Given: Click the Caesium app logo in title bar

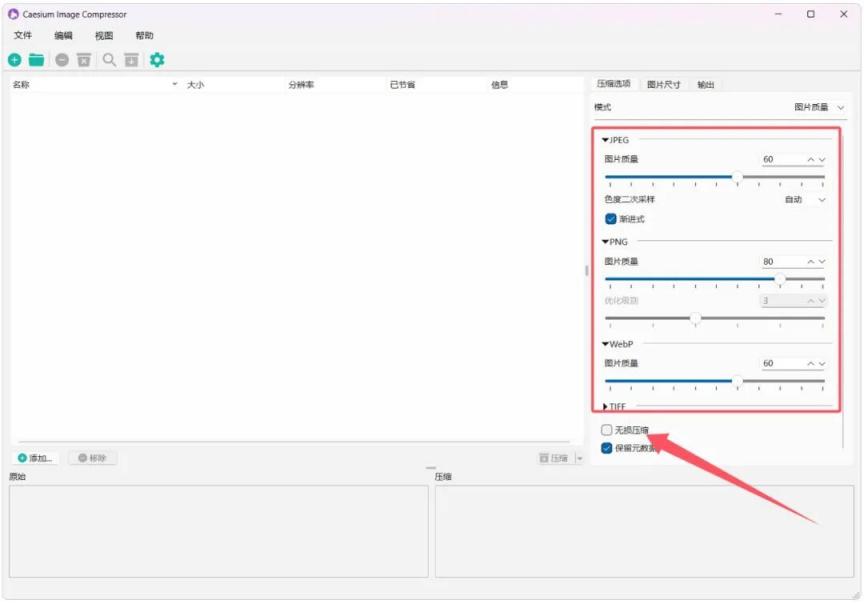Looking at the screenshot, I should pyautogui.click(x=13, y=14).
